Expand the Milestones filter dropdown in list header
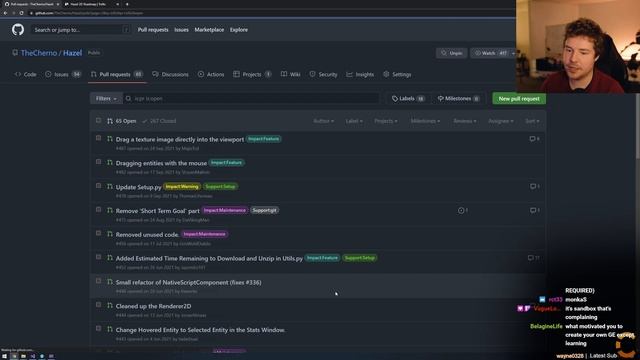The width and height of the screenshot is (640, 360). 425,121
